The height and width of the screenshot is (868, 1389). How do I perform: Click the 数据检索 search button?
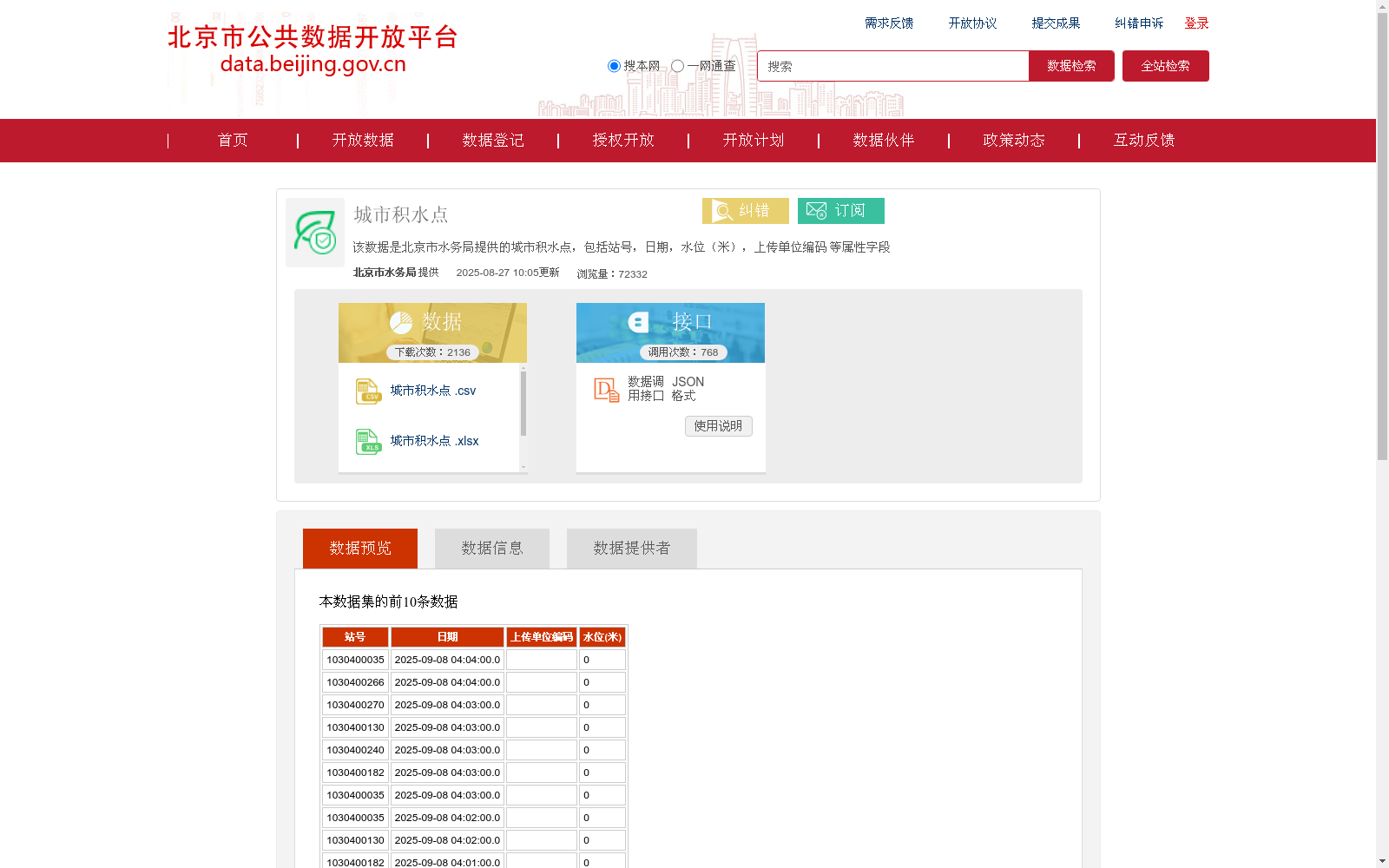(1071, 66)
